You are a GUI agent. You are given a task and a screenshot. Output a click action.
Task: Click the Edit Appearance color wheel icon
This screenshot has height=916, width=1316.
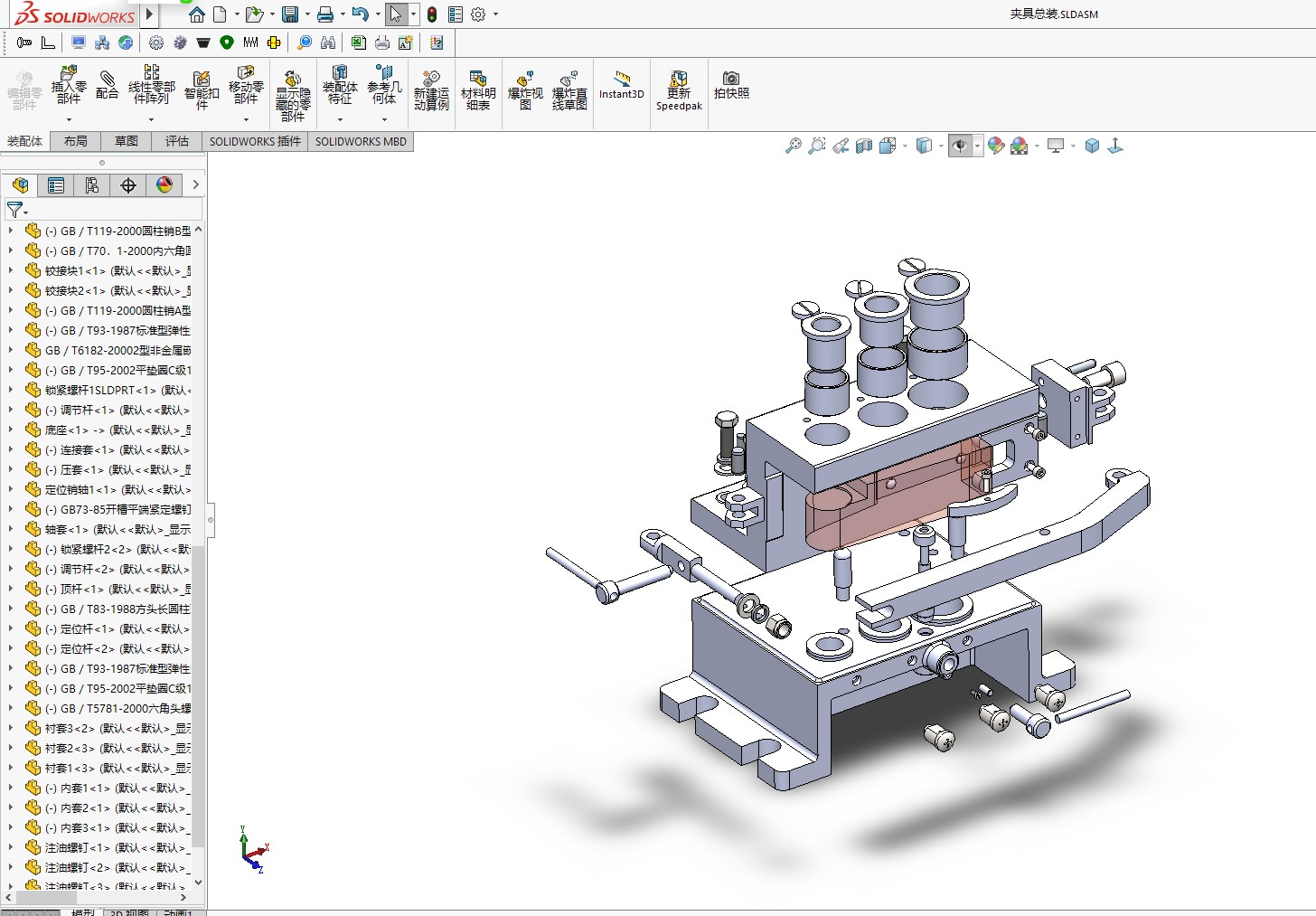tap(996, 146)
